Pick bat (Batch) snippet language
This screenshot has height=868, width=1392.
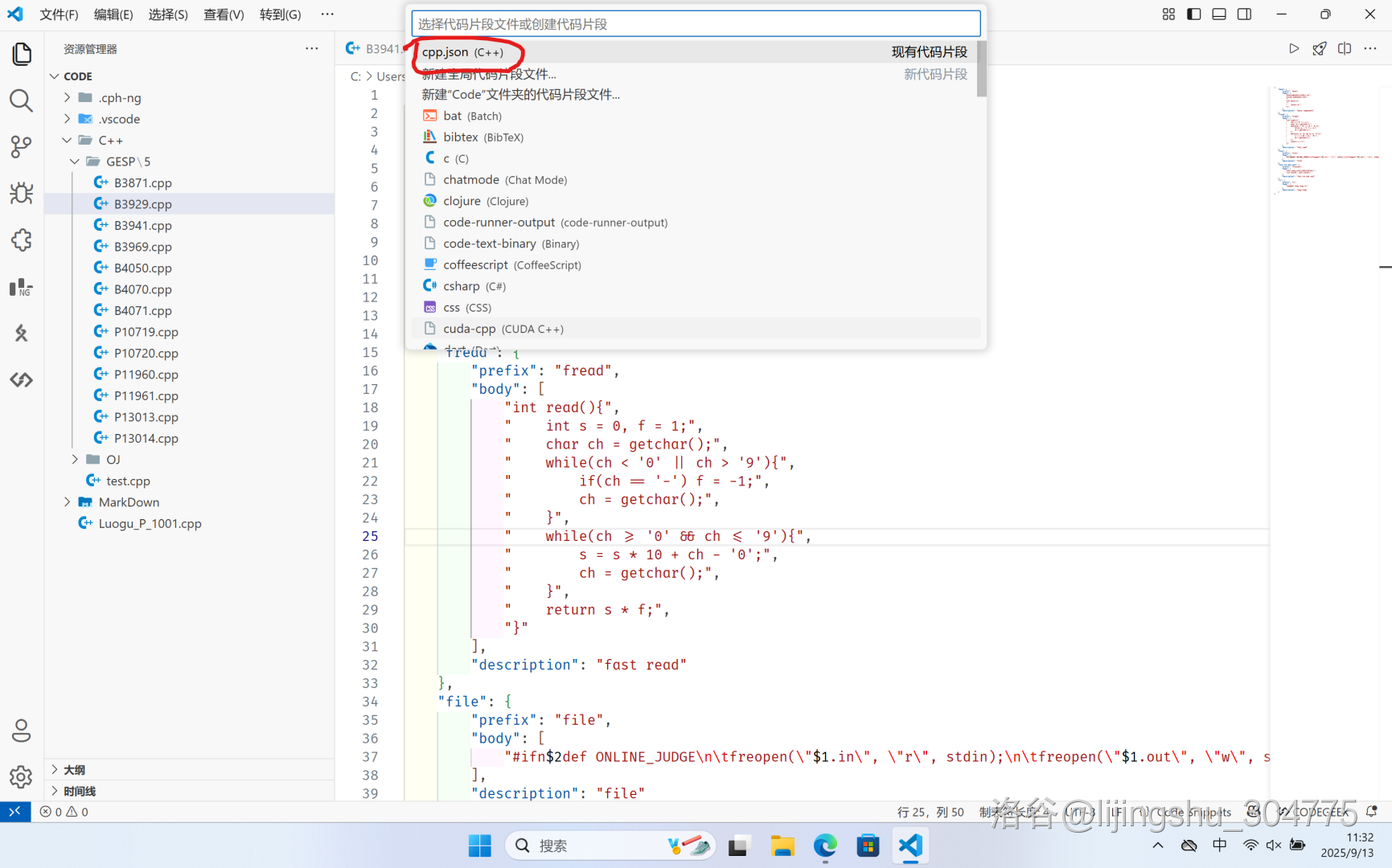694,116
